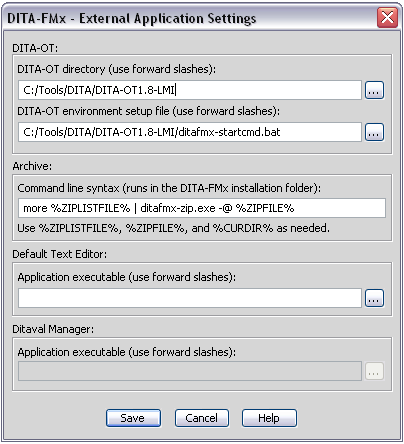The height and width of the screenshot is (444, 404).
Task: Browse for the environment setup file
Action: point(374,132)
